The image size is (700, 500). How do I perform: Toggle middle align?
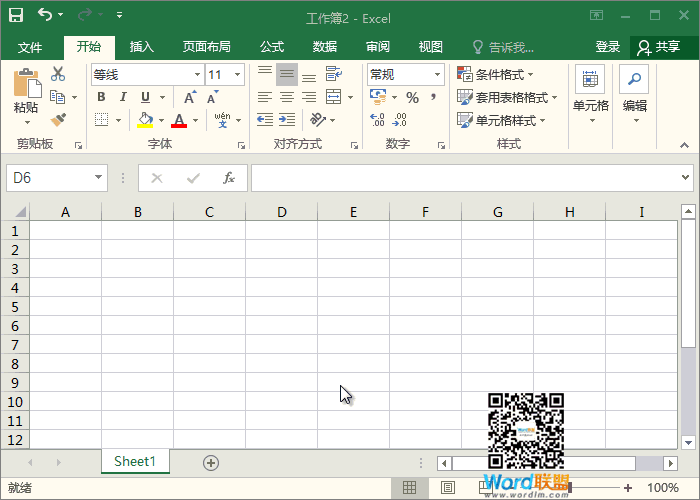pos(287,75)
